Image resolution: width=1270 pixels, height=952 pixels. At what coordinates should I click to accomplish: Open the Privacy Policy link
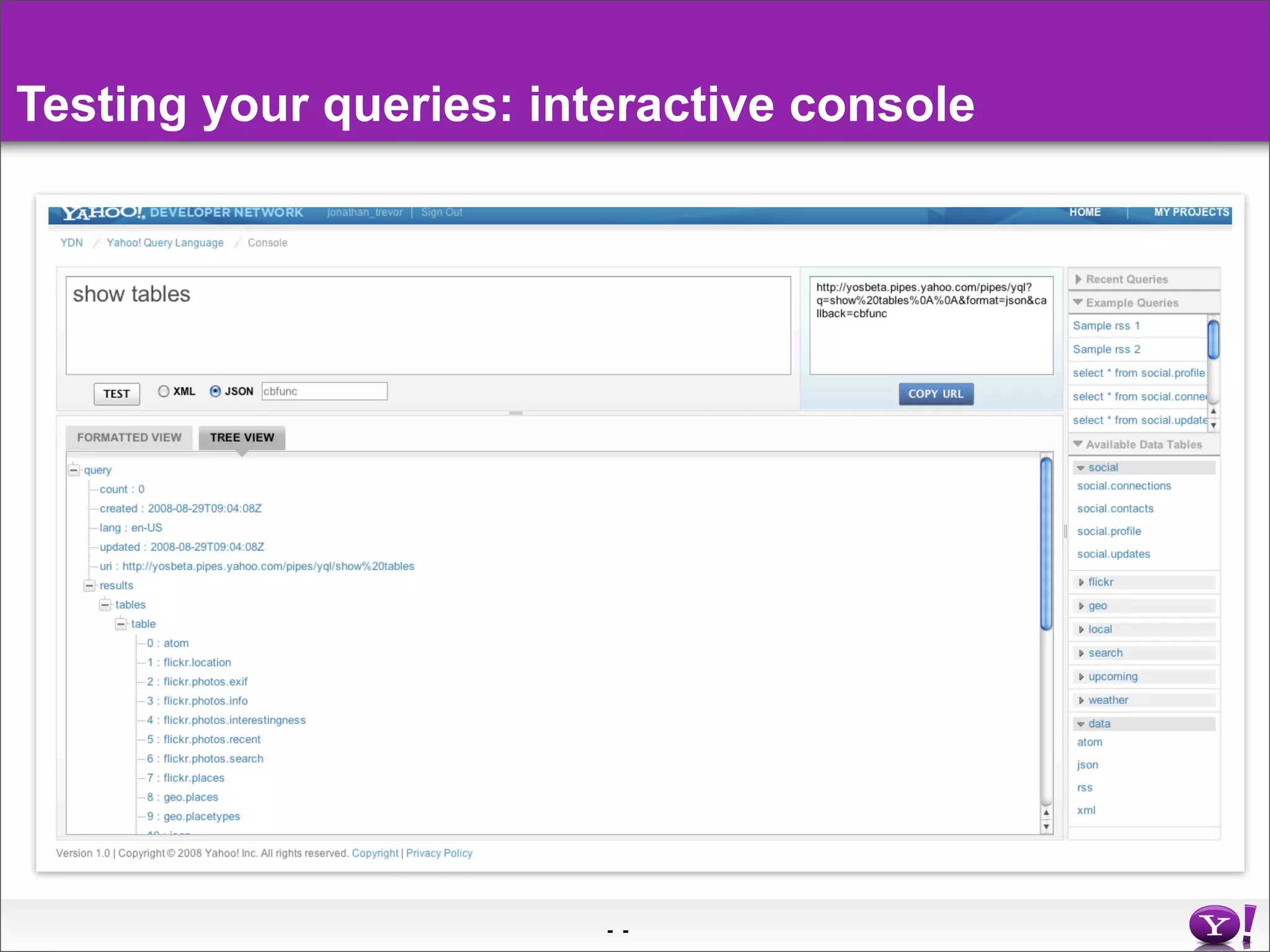439,853
